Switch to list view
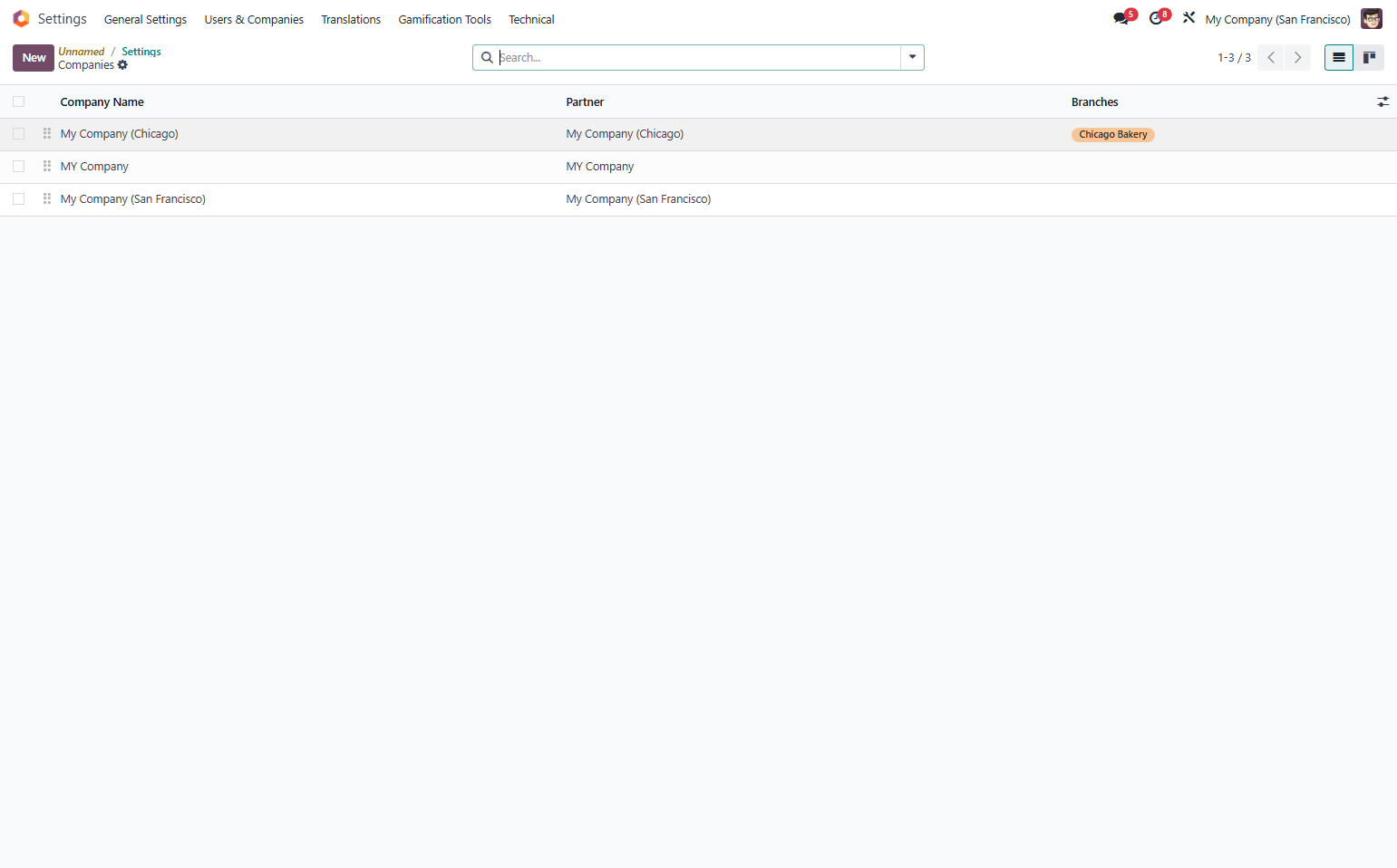 1339,58
